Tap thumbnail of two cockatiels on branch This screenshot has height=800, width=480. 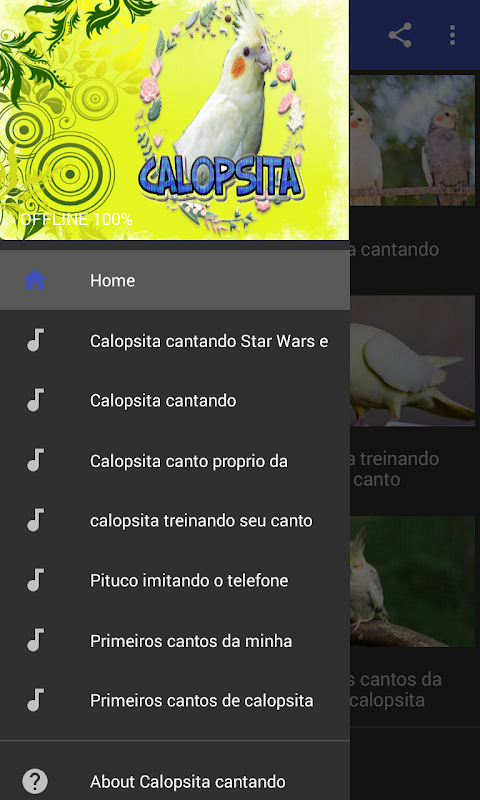click(412, 140)
